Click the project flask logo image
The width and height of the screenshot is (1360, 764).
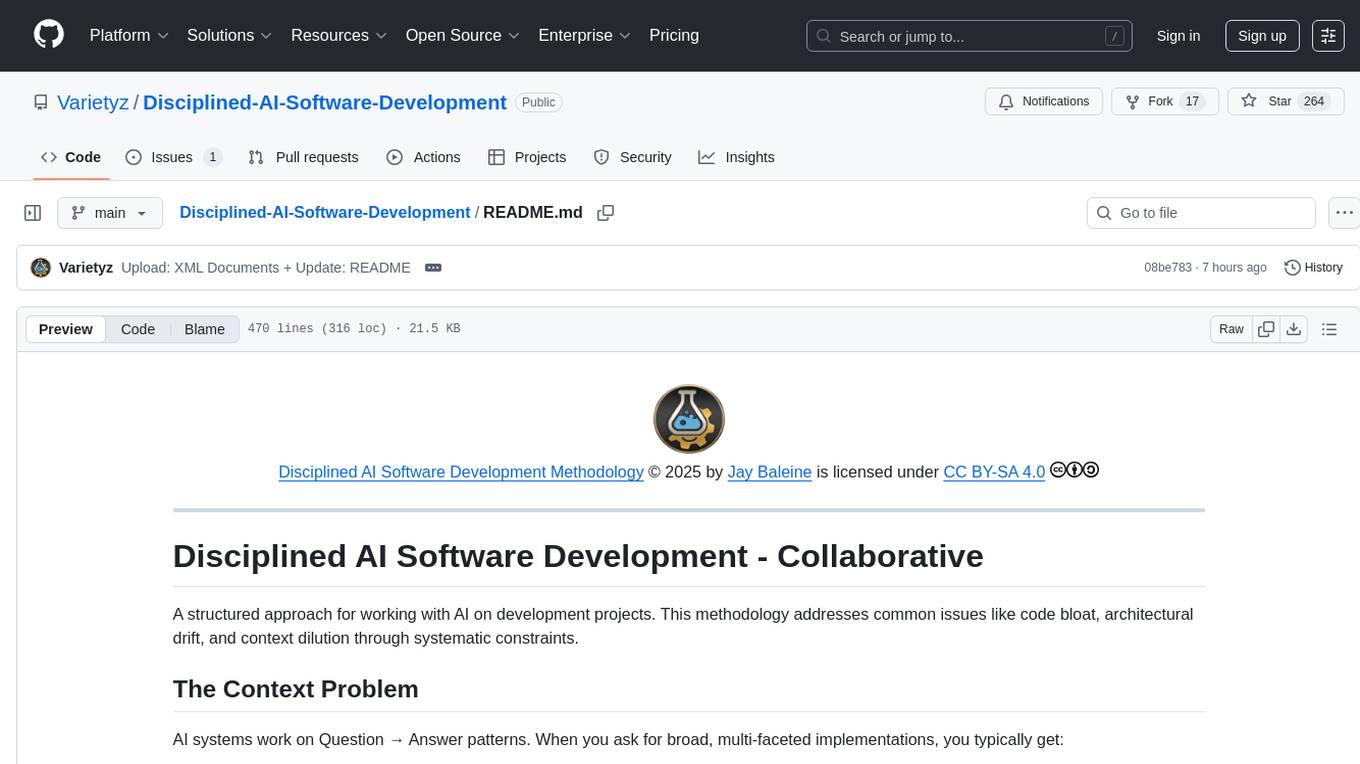[689, 419]
